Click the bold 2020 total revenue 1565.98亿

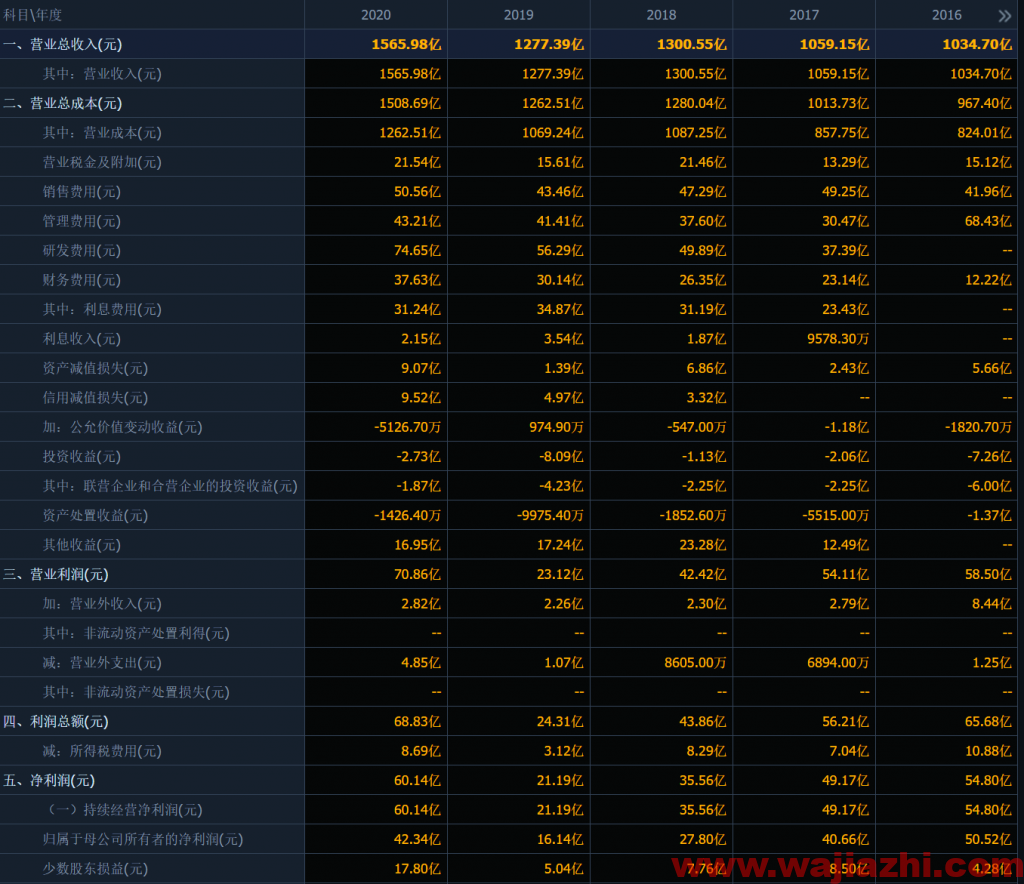(406, 44)
